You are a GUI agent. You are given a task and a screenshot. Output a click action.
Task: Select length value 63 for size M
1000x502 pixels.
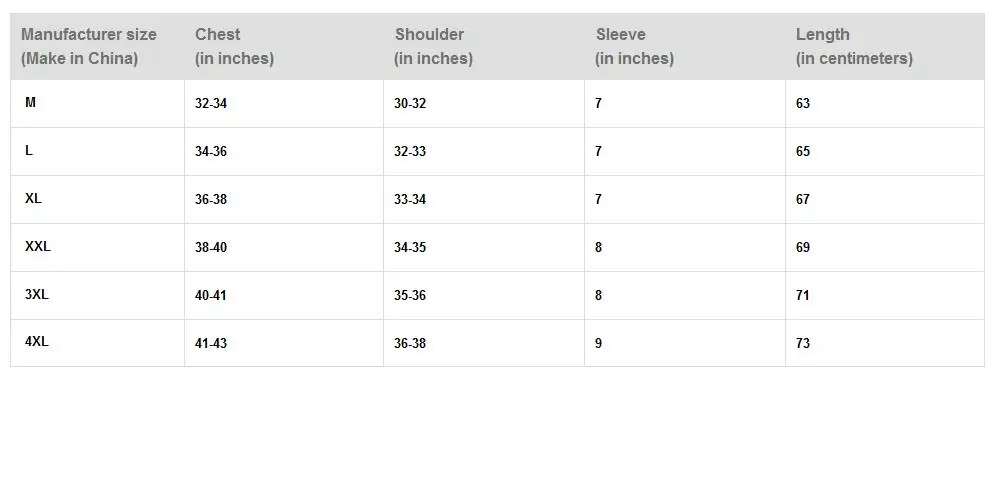coord(803,104)
